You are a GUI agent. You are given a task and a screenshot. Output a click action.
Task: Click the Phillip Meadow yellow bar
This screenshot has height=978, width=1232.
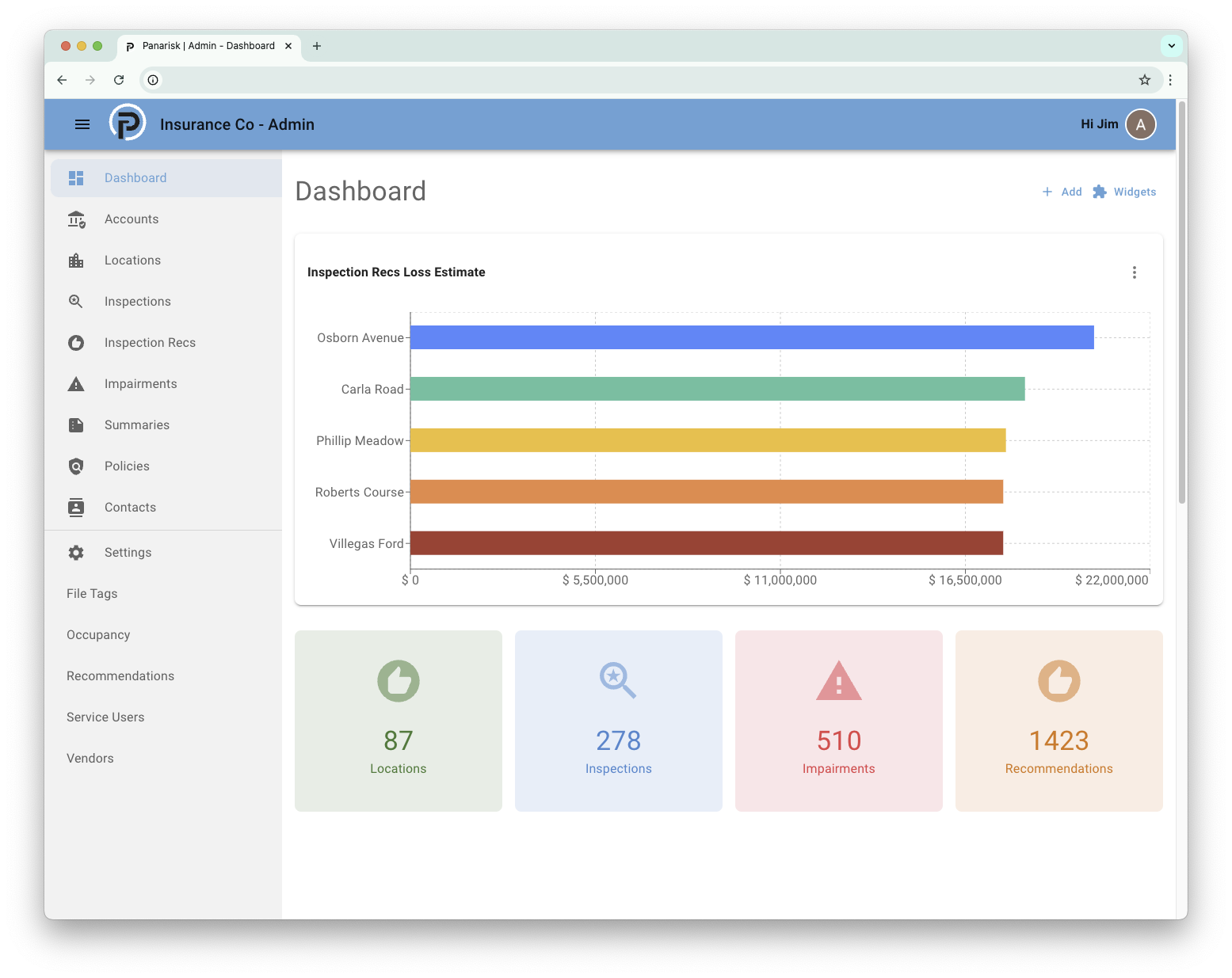click(708, 440)
